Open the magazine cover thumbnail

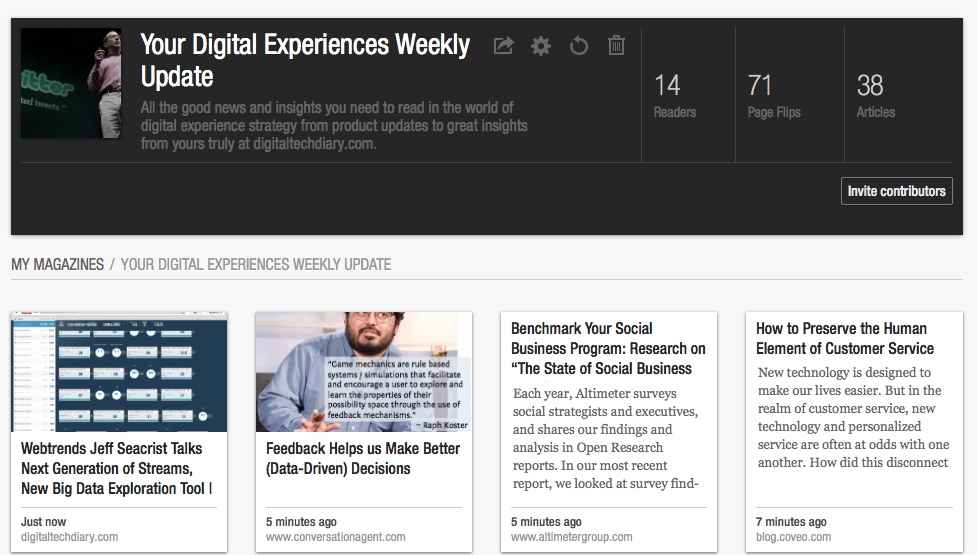[71, 83]
